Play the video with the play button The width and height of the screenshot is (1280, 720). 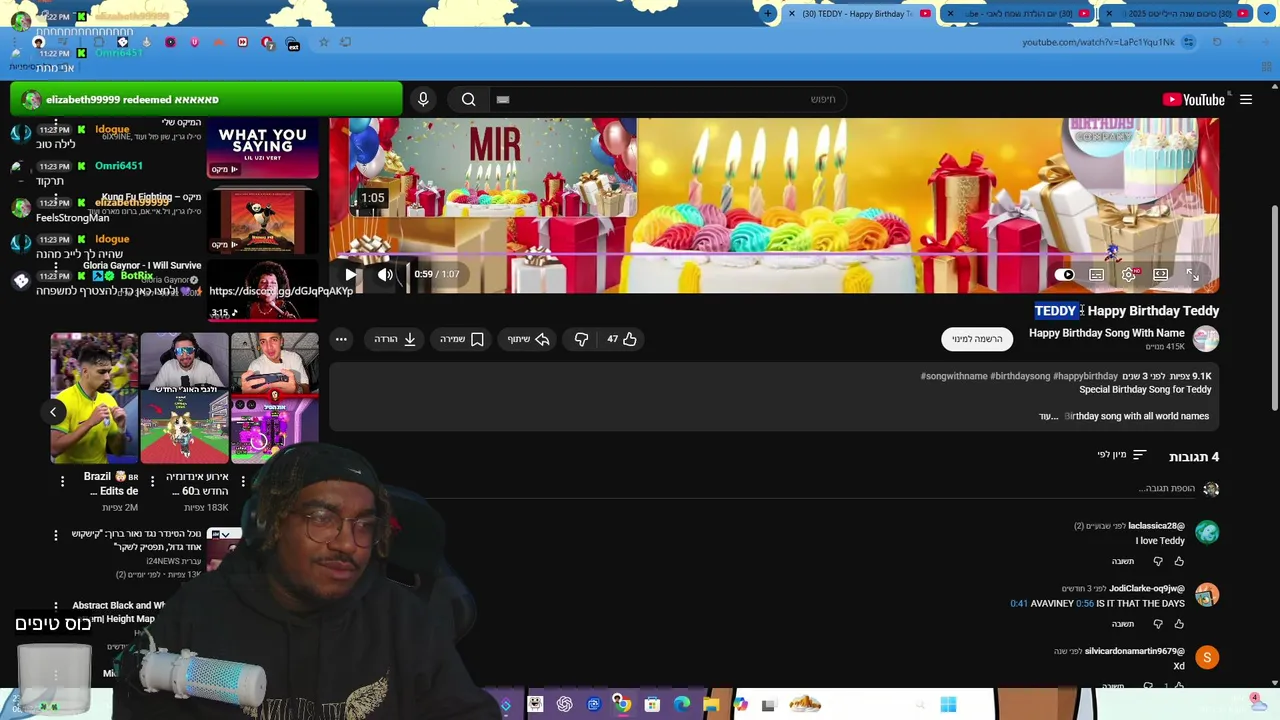point(351,274)
